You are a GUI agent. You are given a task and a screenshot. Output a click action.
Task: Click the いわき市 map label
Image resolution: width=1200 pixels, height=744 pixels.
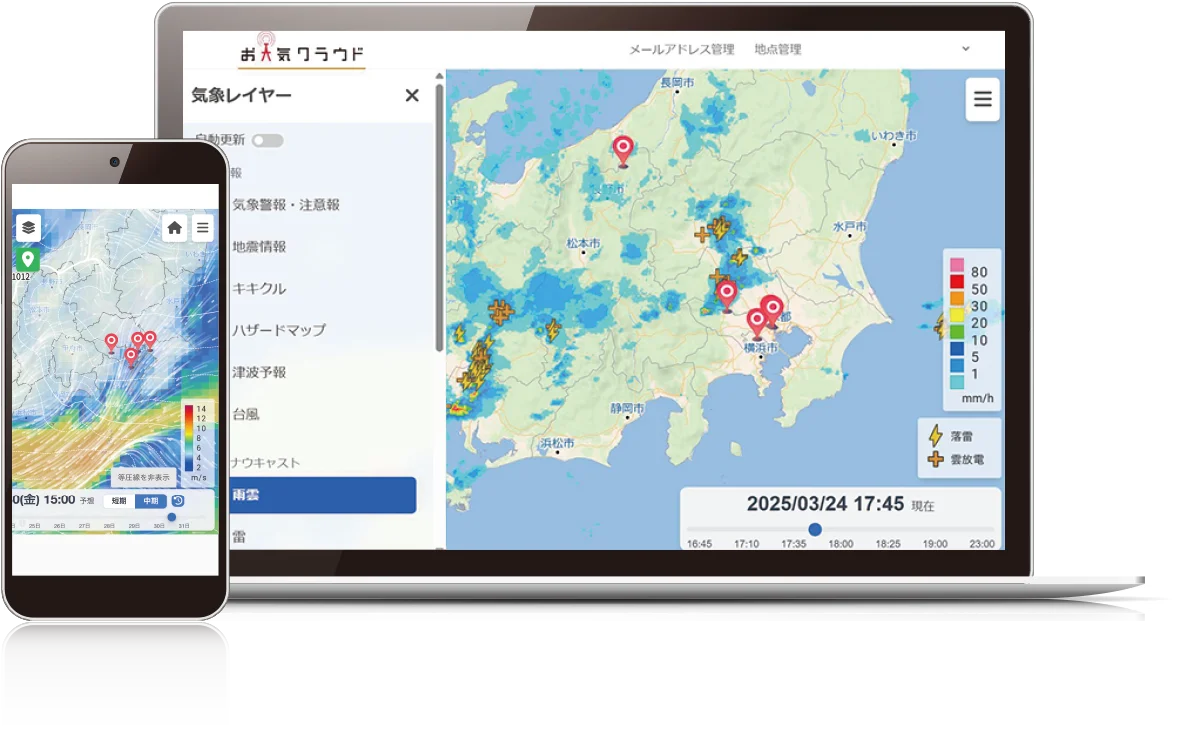[894, 135]
